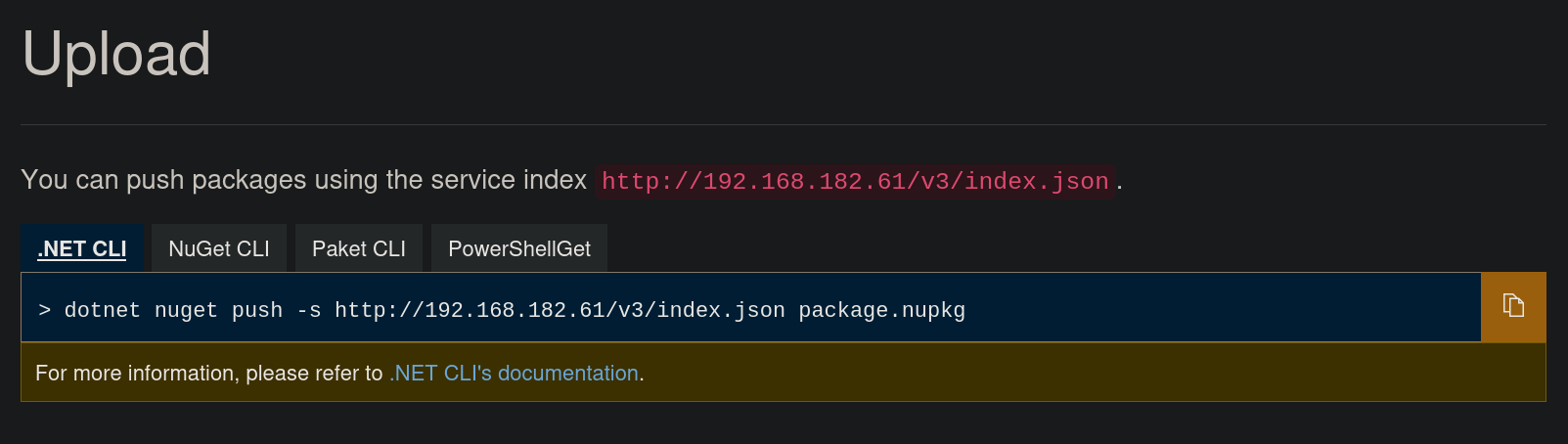
Task: Switch to the NuGet CLI tab
Action: coord(219,249)
